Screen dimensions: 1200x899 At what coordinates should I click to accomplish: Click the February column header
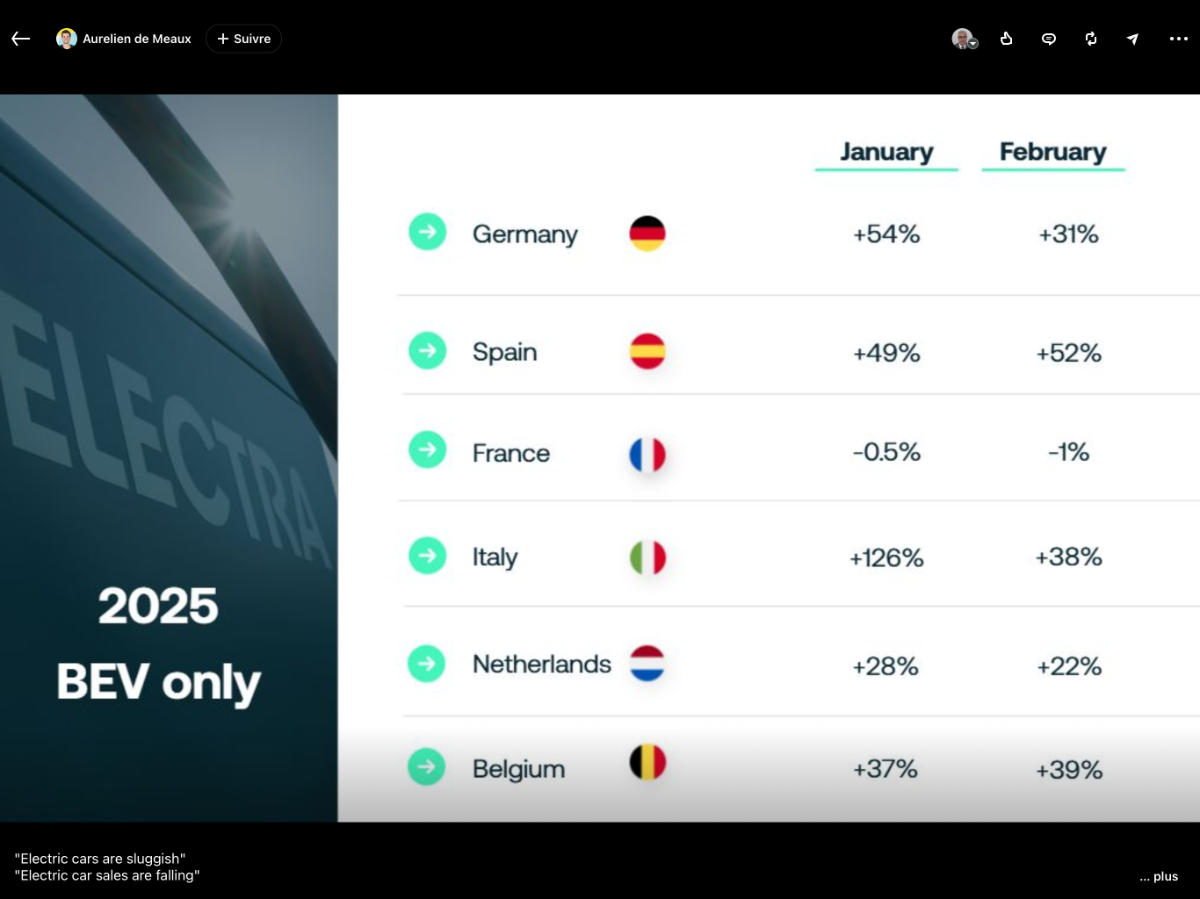1053,152
